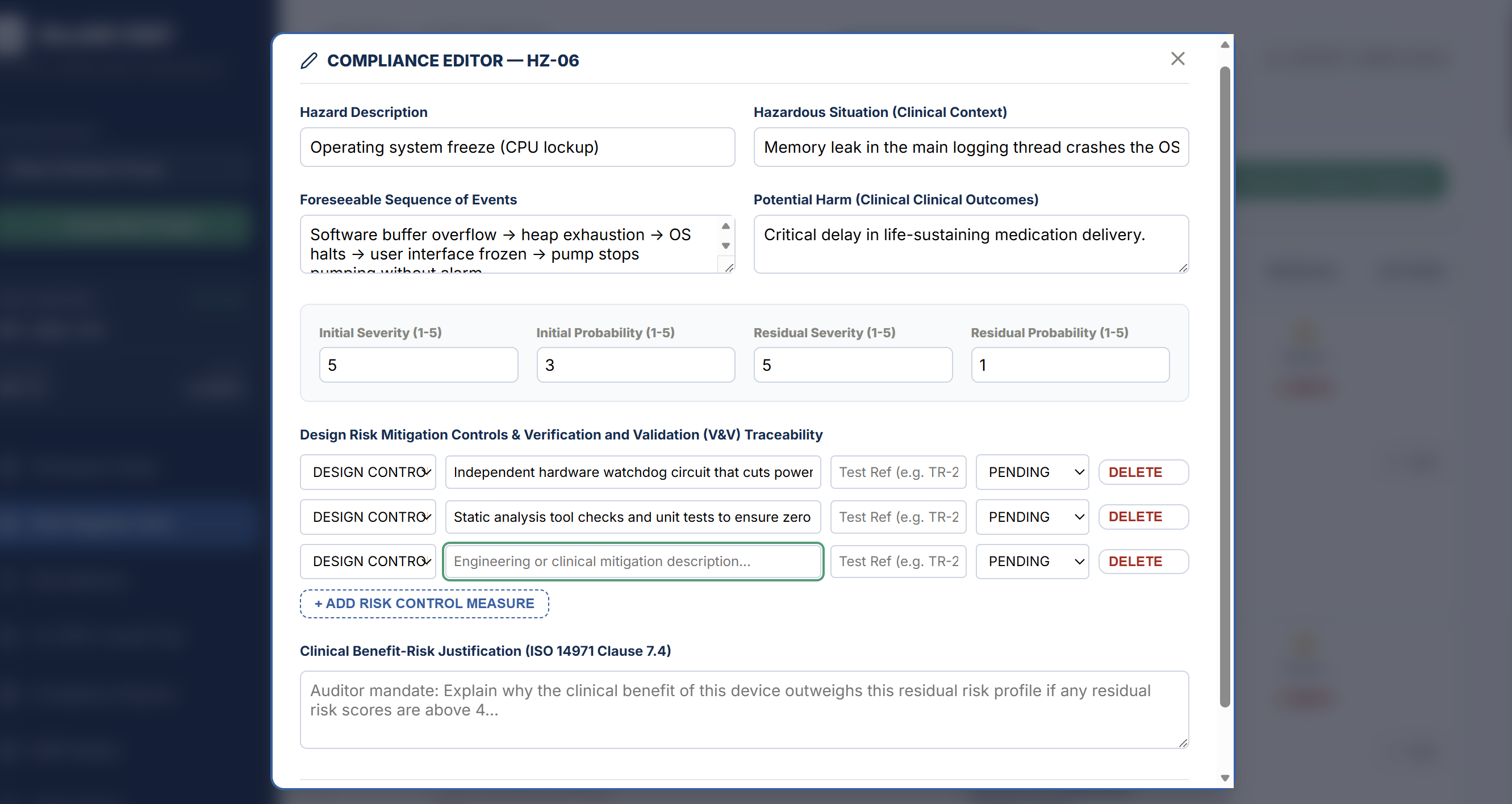The image size is (1512, 804).
Task: Click the dialog scrollbar down arrow
Action: pyautogui.click(x=1225, y=778)
